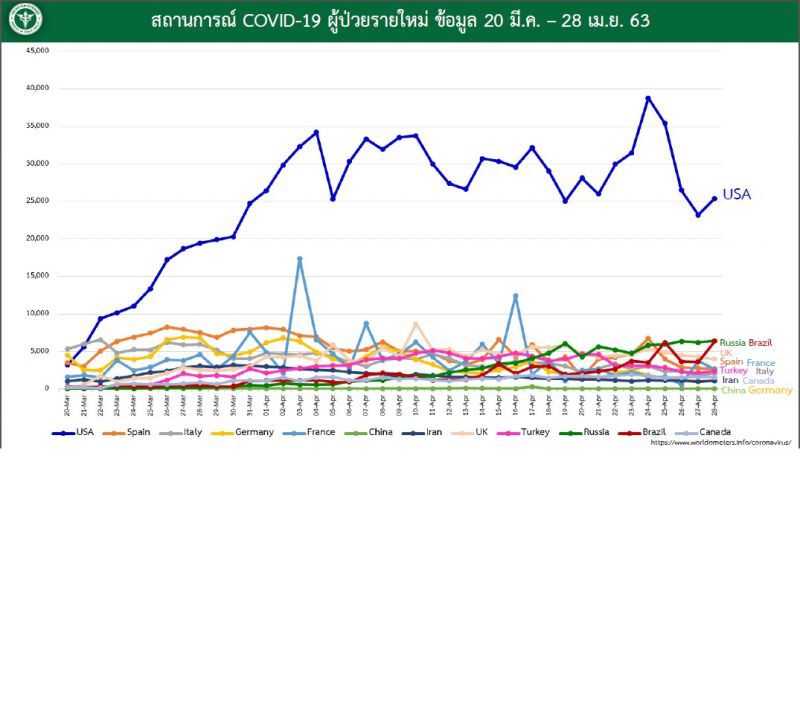This screenshot has width=800, height=714.
Task: Click the France legend marker
Action: [294, 433]
